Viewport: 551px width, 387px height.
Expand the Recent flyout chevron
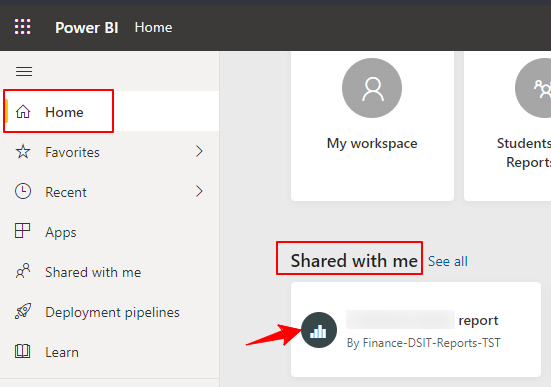click(x=199, y=192)
